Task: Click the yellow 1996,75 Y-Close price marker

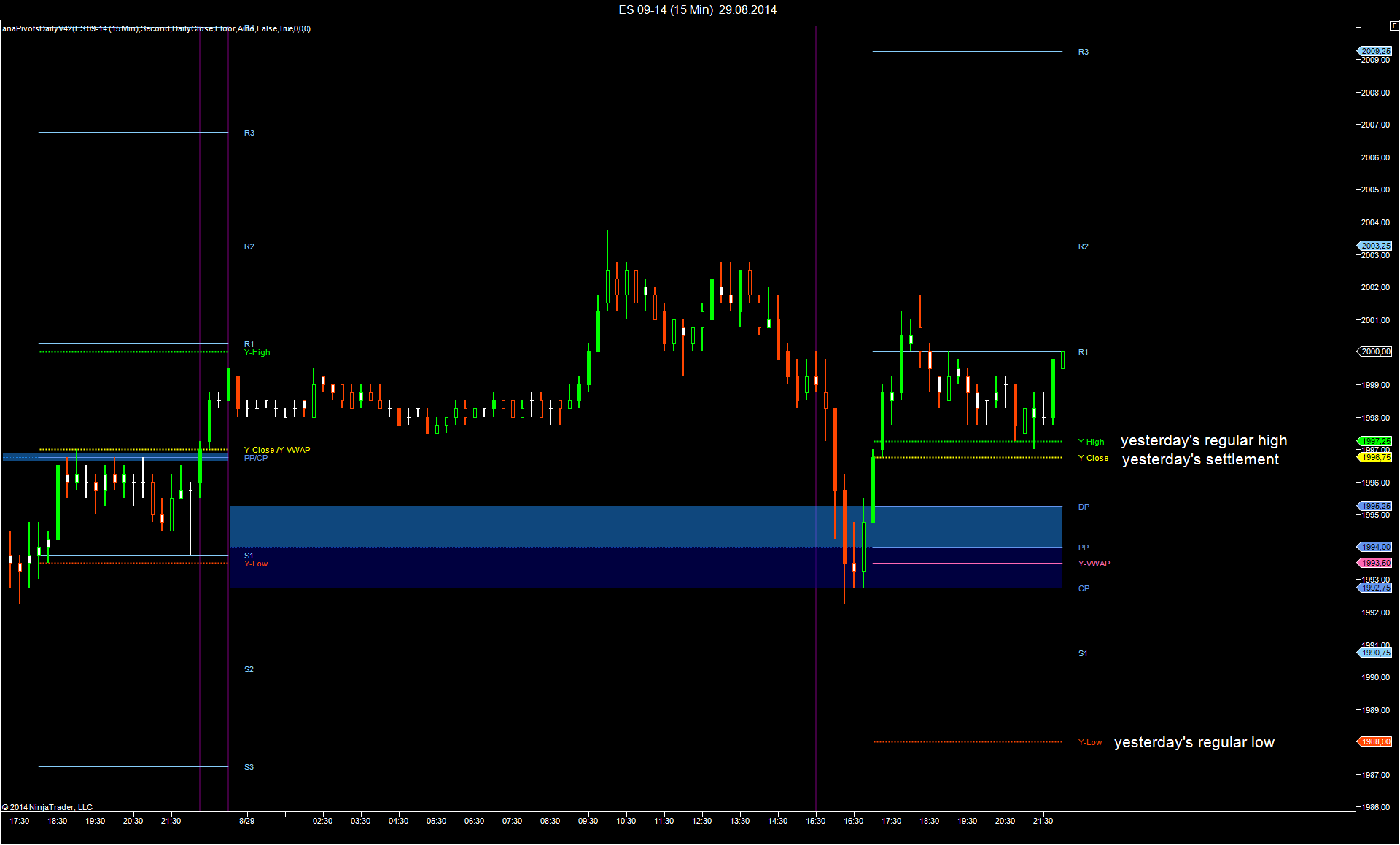Action: pyautogui.click(x=1375, y=457)
